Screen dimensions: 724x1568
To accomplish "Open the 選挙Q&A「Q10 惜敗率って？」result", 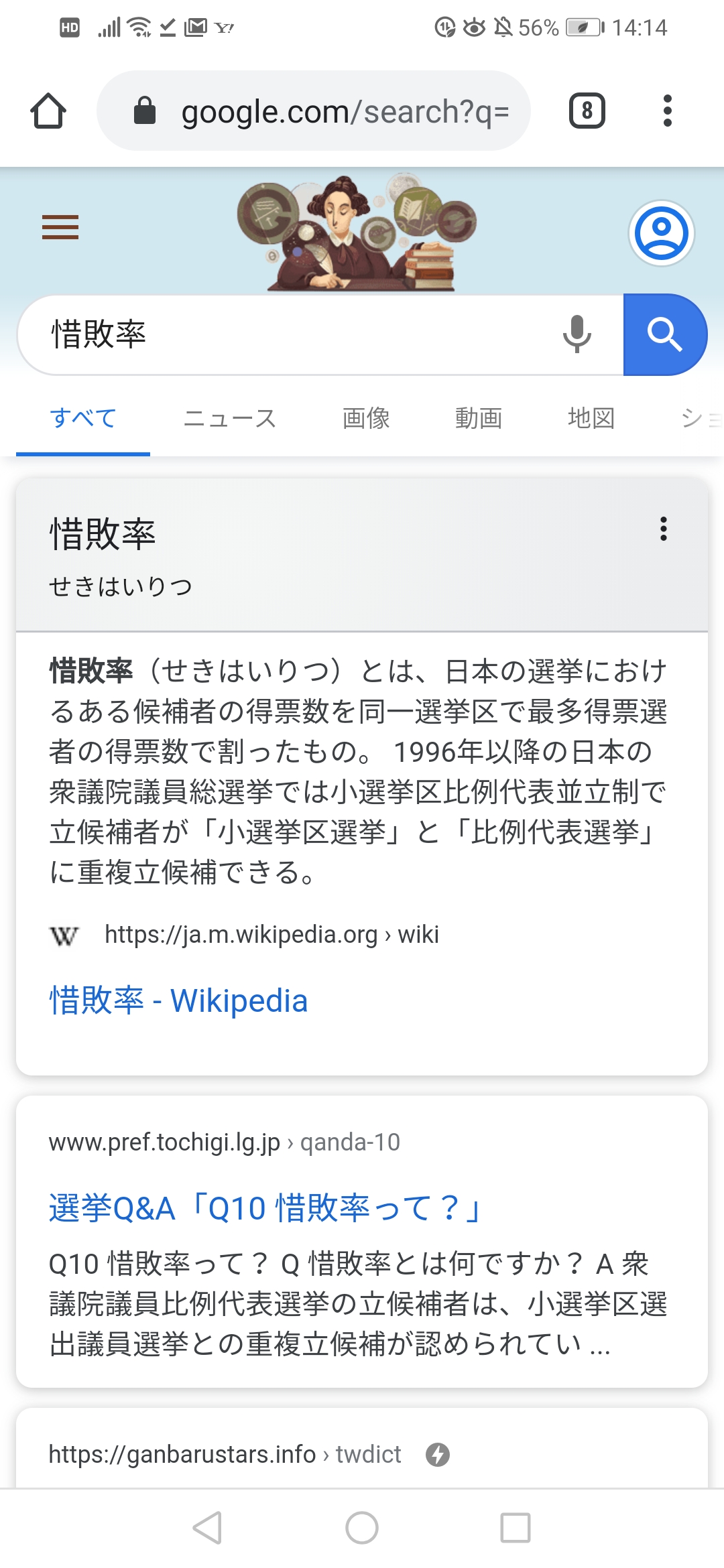I will [x=265, y=1208].
